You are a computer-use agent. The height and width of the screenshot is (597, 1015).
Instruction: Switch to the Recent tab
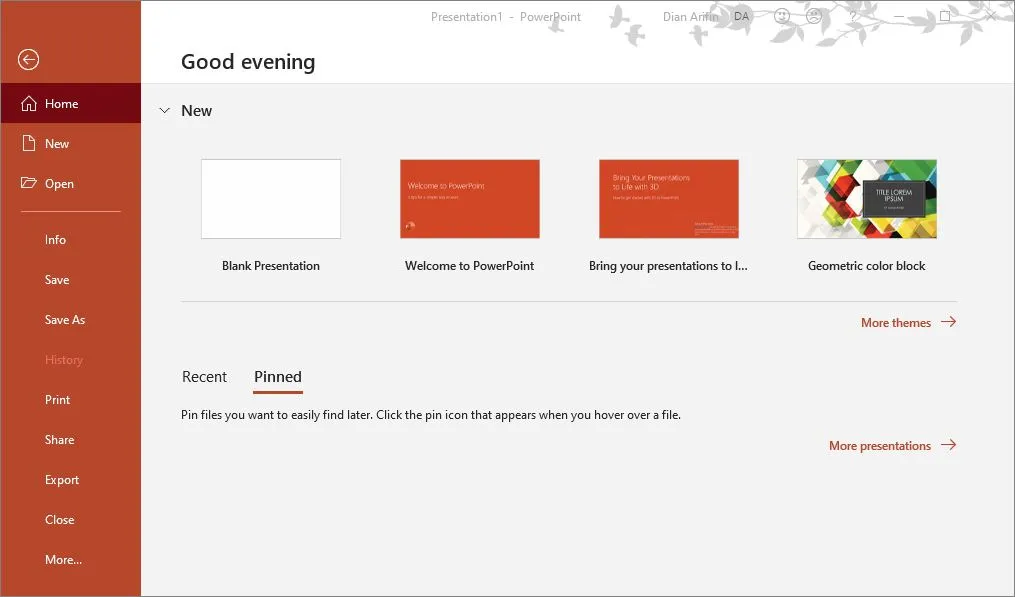click(204, 377)
